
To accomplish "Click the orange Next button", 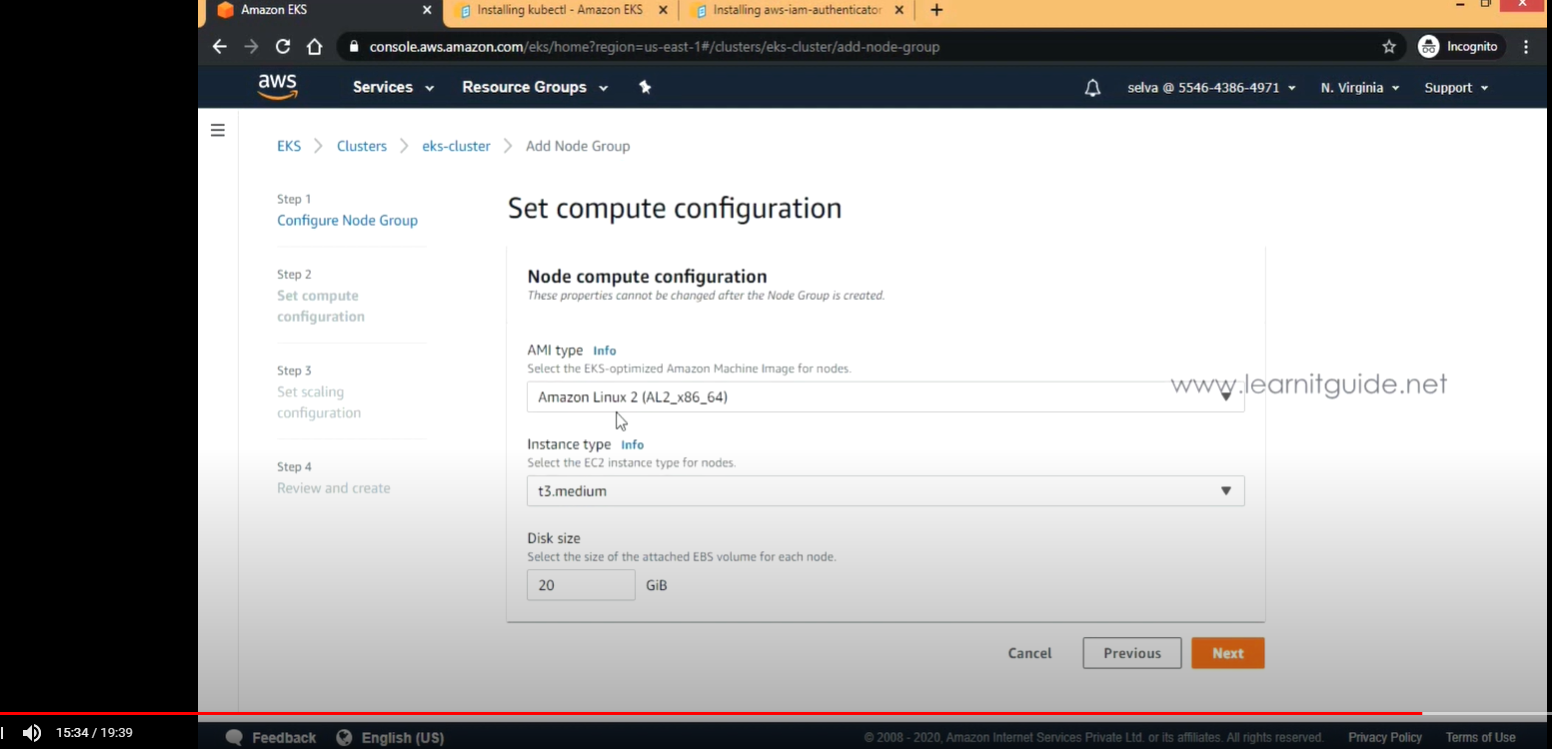I will (x=1228, y=653).
